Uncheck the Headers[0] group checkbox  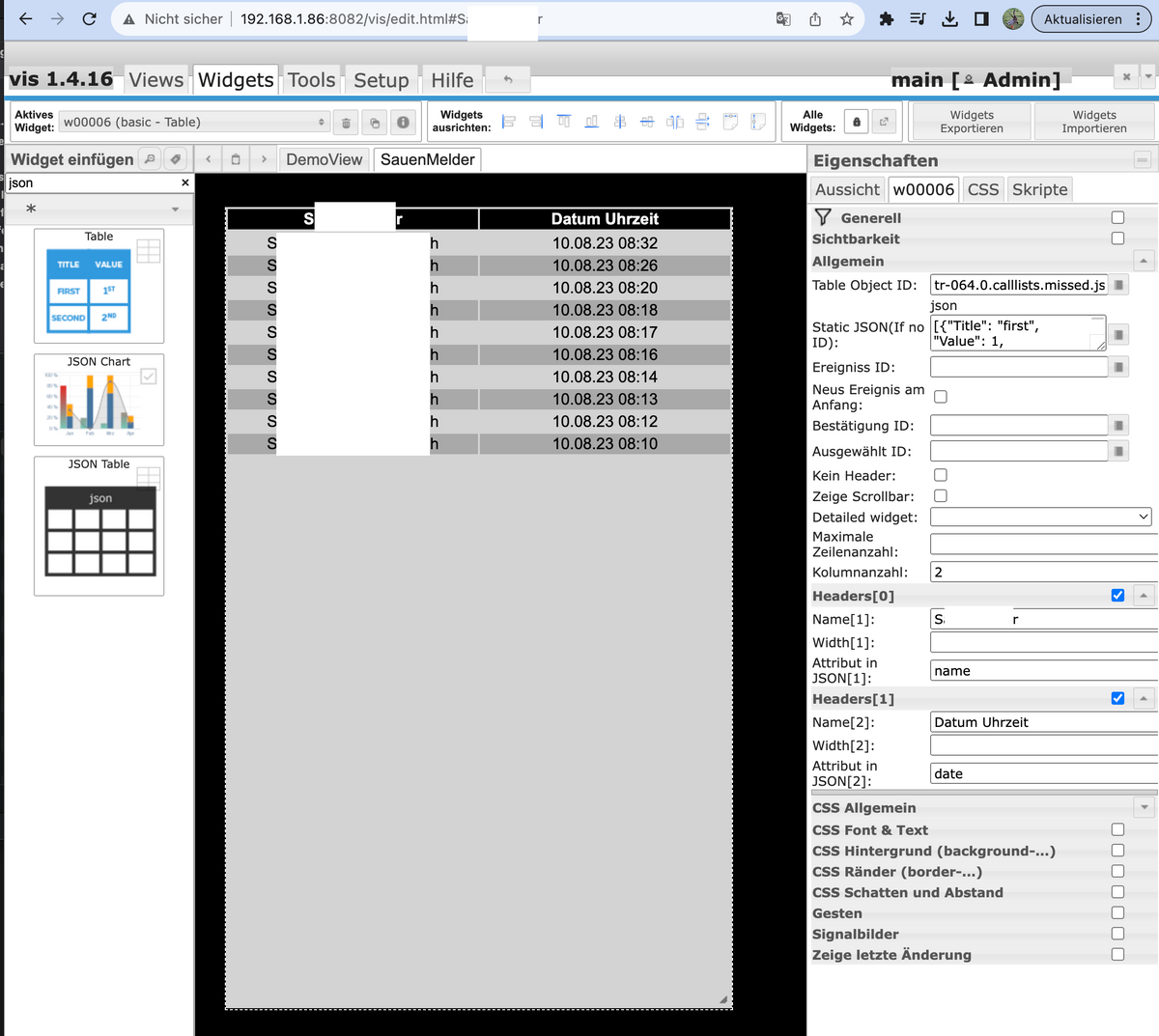[x=1117, y=596]
